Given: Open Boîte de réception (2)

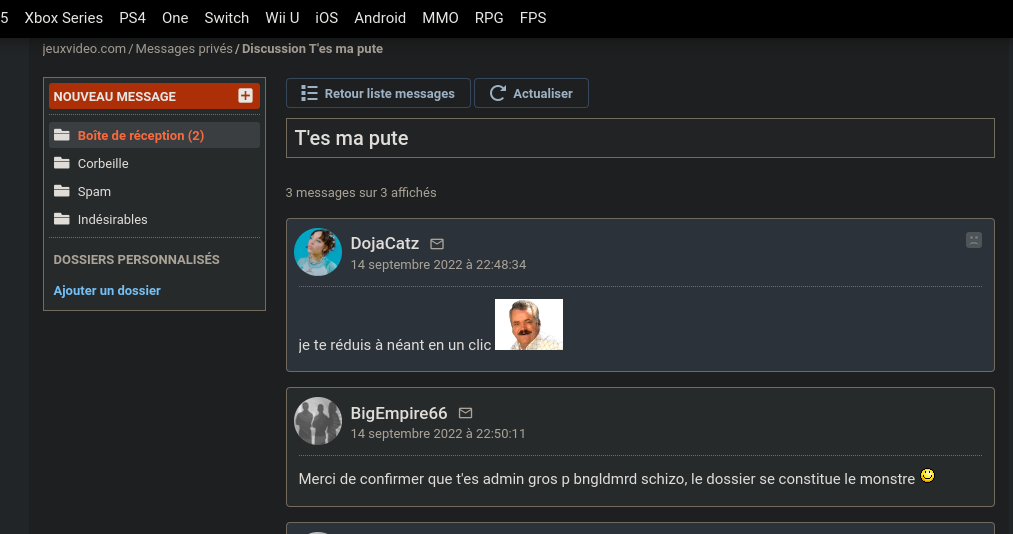Looking at the screenshot, I should pos(154,135).
